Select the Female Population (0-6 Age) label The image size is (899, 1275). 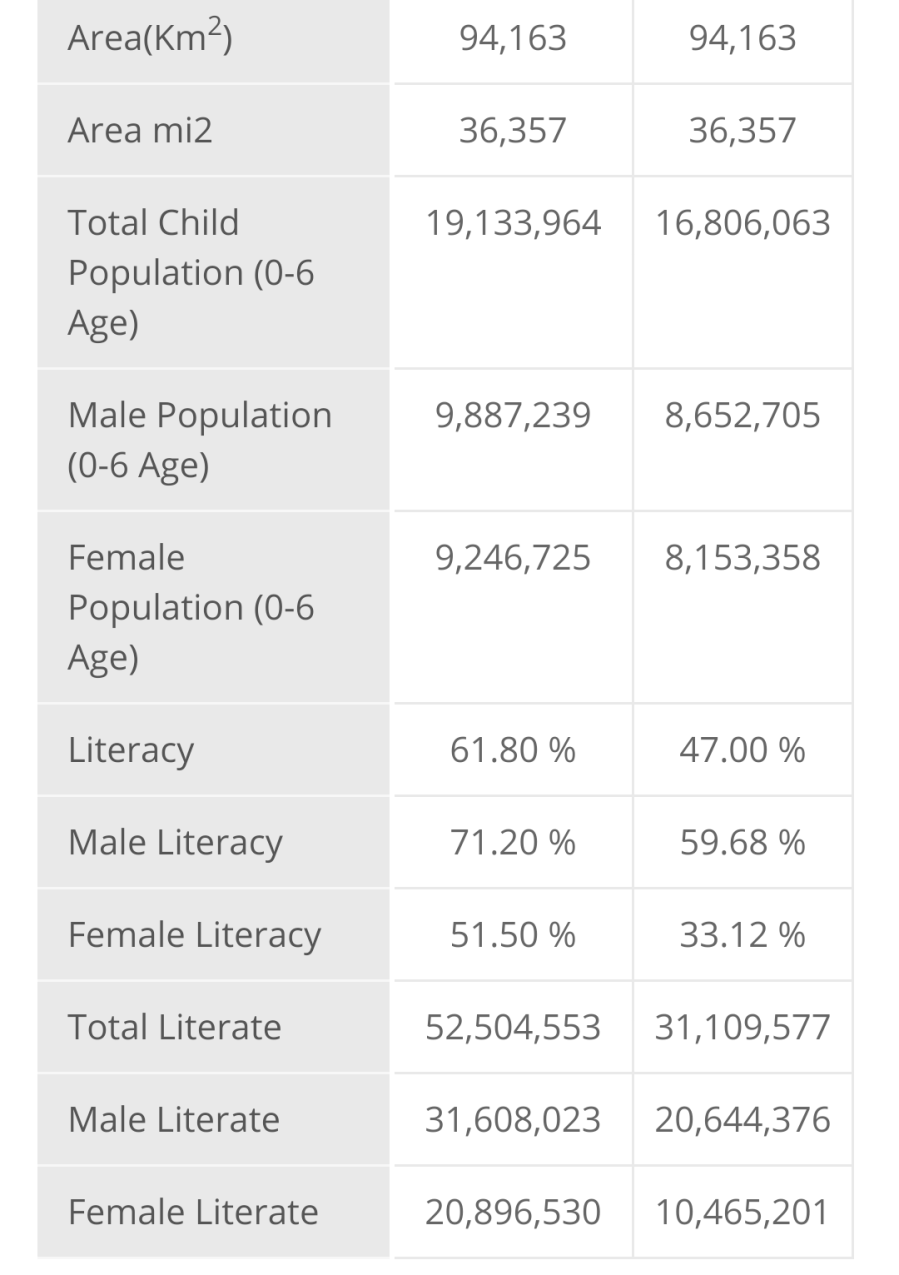point(190,607)
